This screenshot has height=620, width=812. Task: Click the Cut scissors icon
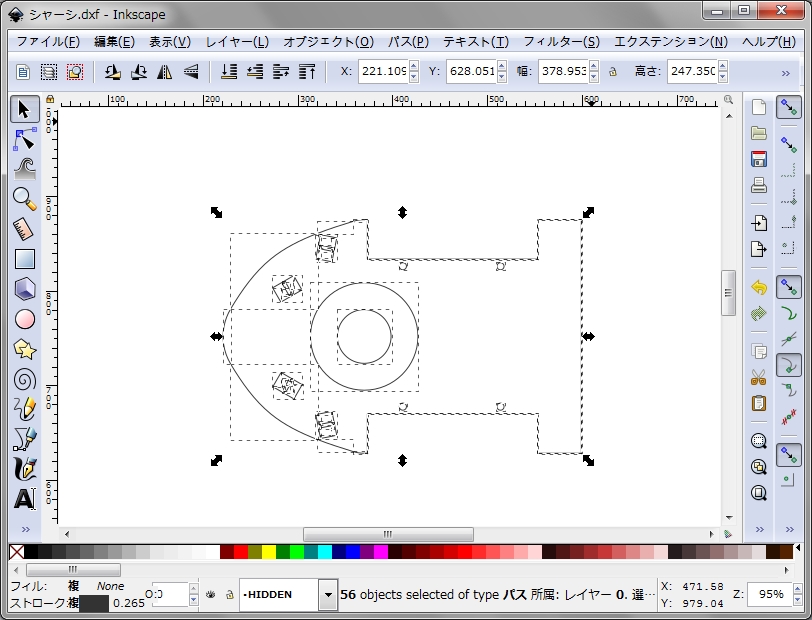pos(759,377)
